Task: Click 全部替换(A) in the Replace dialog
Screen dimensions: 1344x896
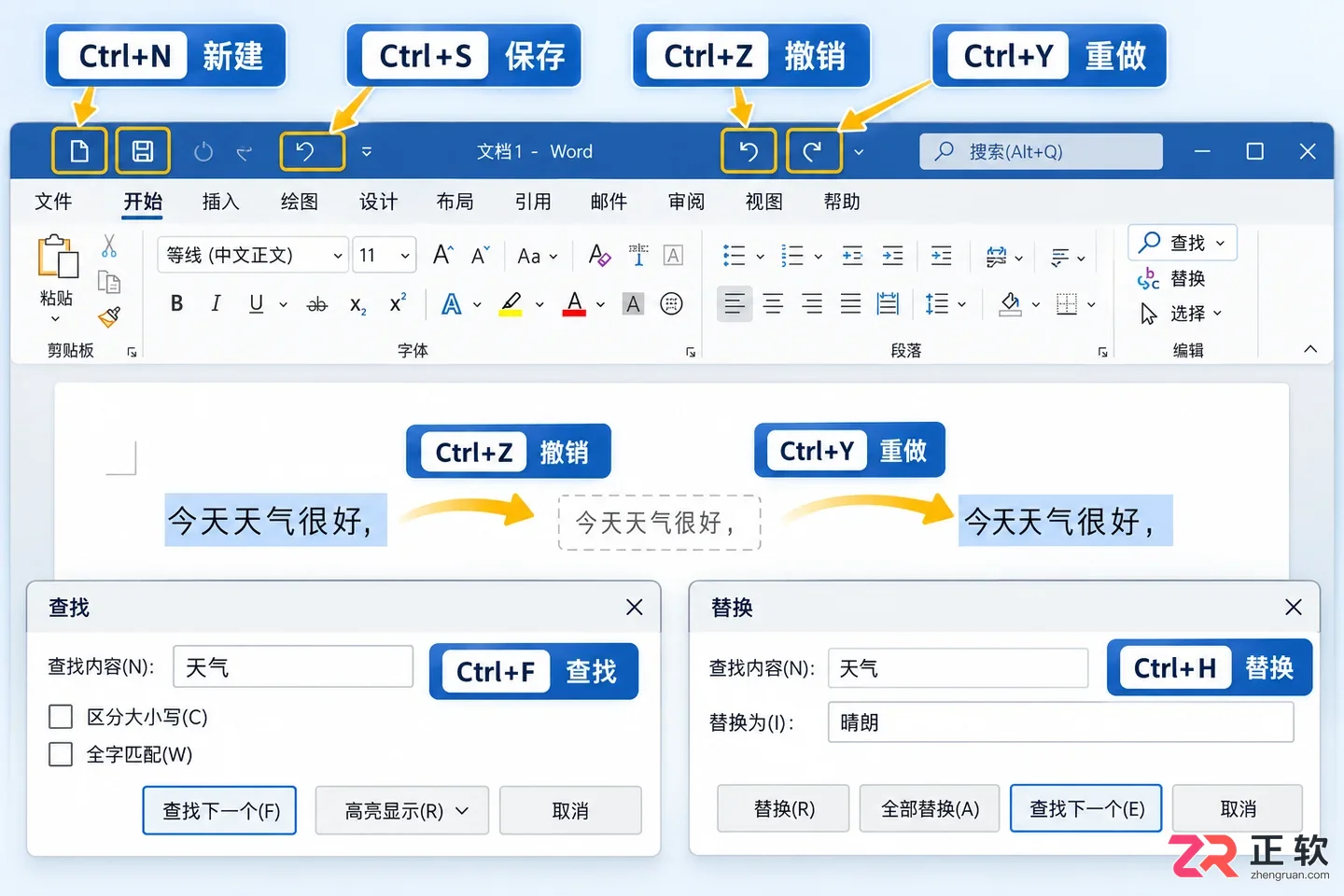Action: coord(930,808)
